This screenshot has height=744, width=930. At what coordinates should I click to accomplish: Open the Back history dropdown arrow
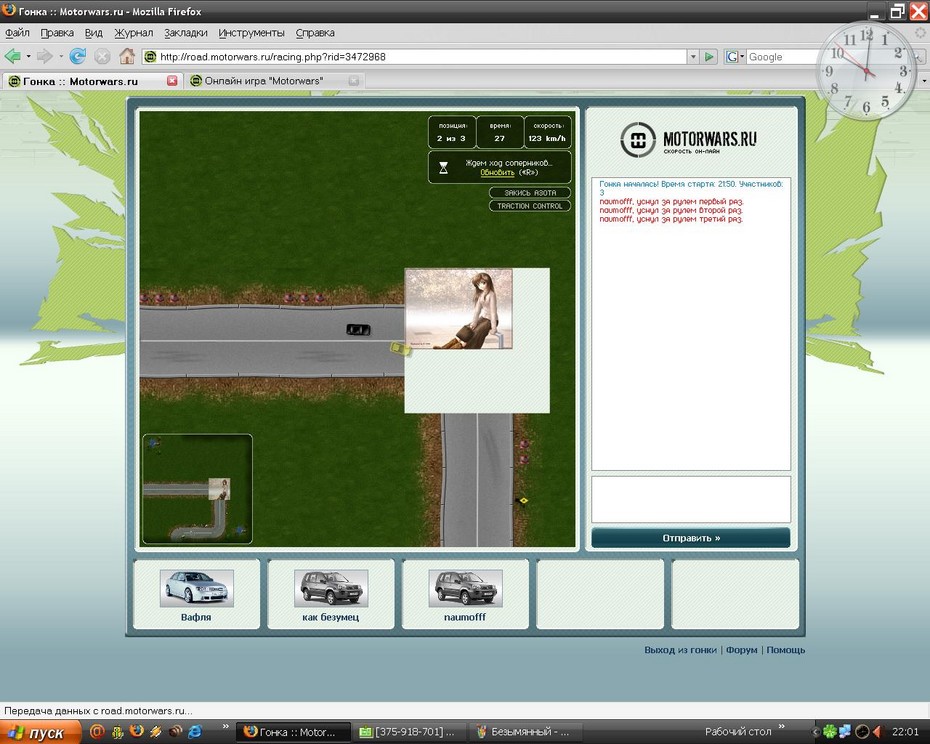28,57
